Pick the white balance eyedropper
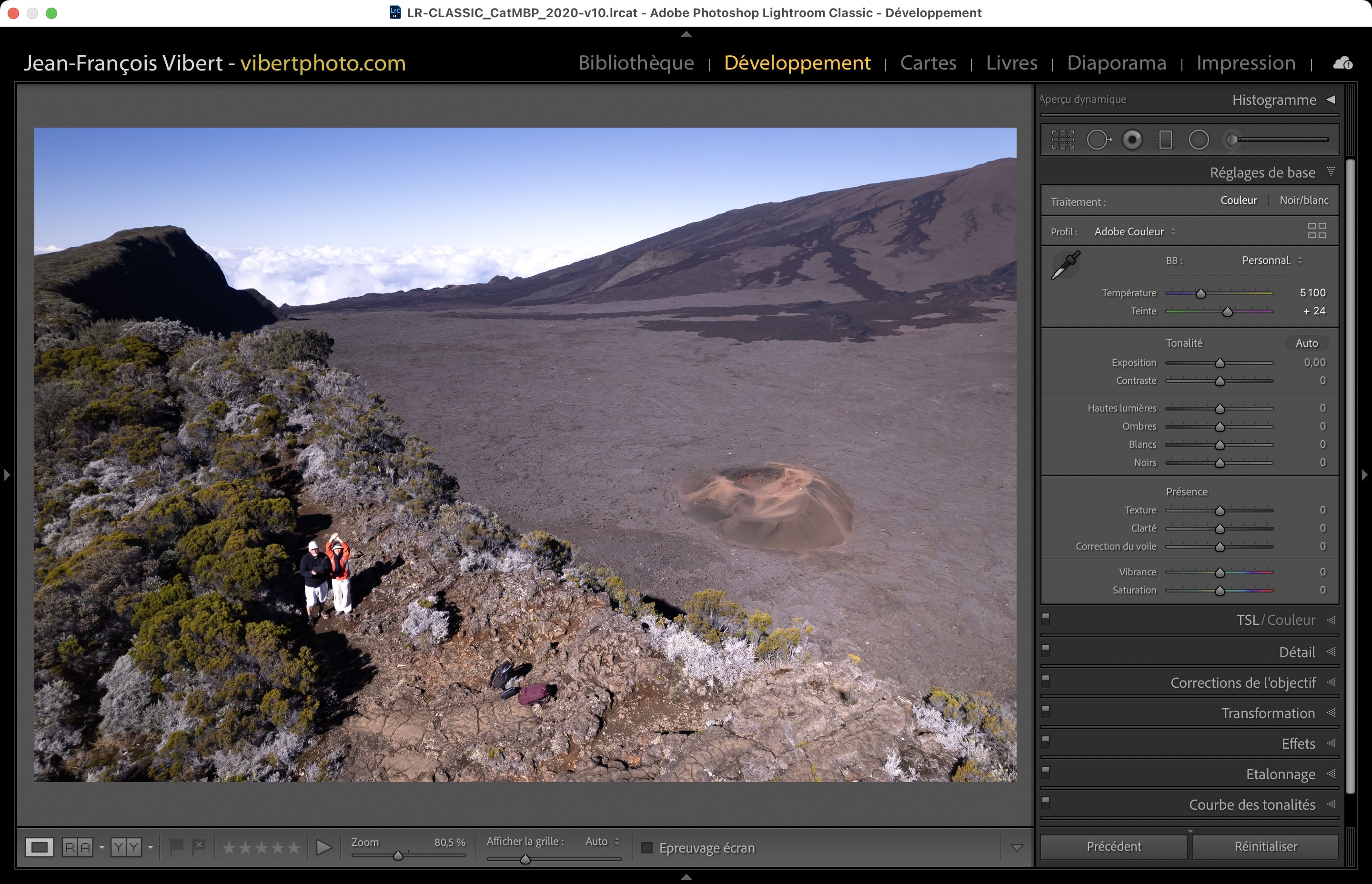1372x884 pixels. click(x=1066, y=265)
